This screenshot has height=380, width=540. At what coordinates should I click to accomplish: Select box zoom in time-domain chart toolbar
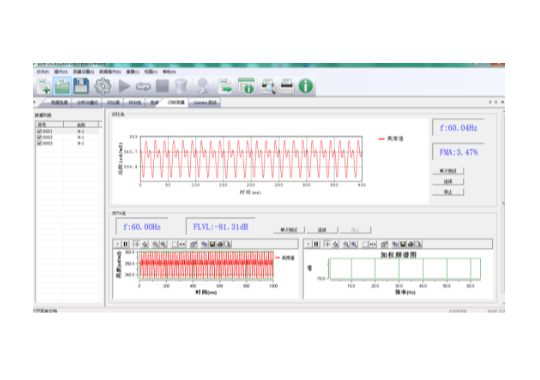175,244
